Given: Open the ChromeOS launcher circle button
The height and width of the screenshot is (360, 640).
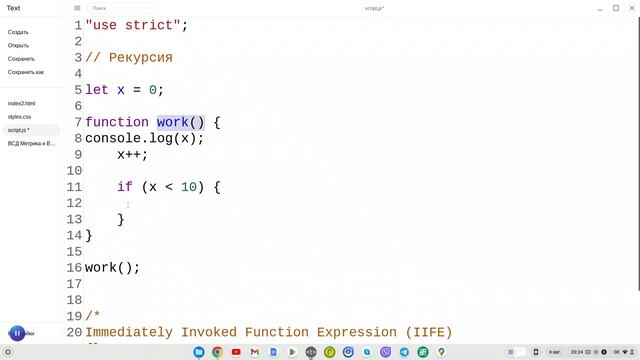Looking at the screenshot, I should pyautogui.click(x=8, y=352).
